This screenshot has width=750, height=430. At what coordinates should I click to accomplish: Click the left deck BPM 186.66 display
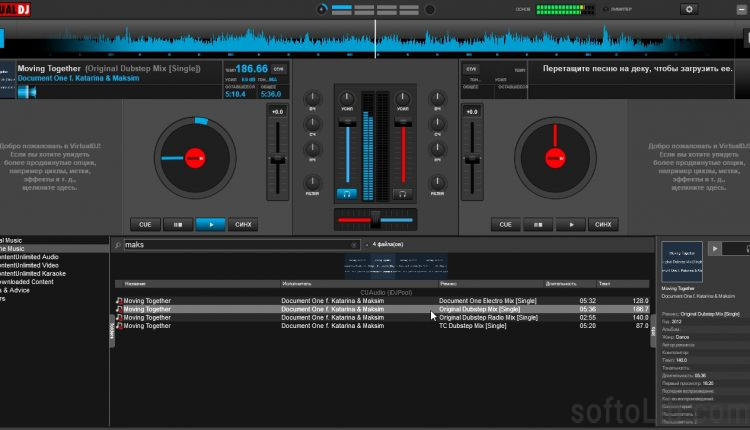[252, 69]
